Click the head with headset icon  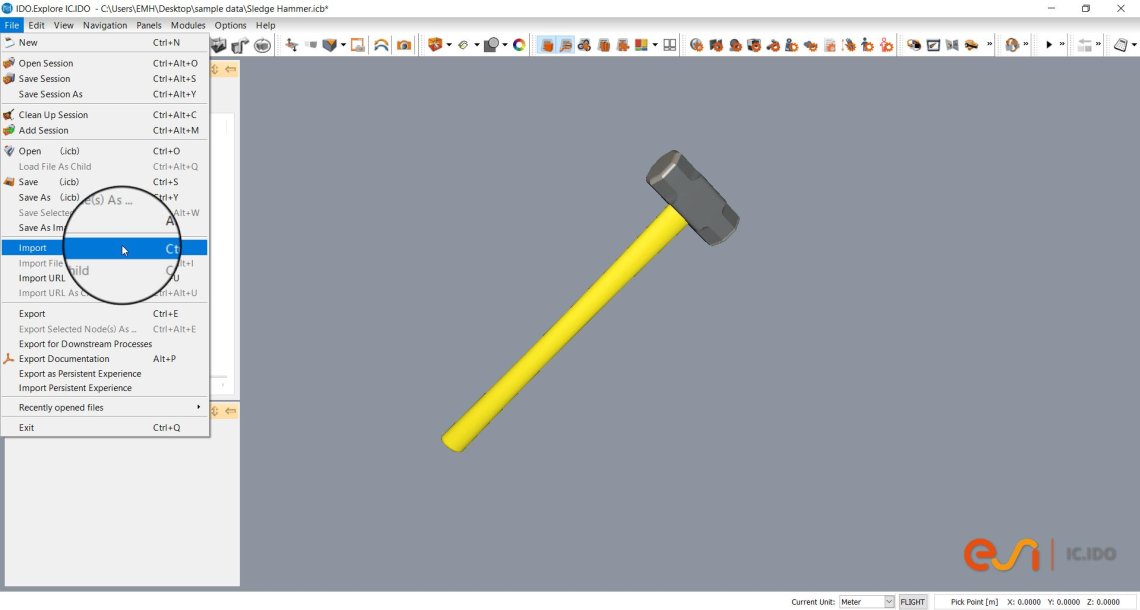coord(1012,45)
